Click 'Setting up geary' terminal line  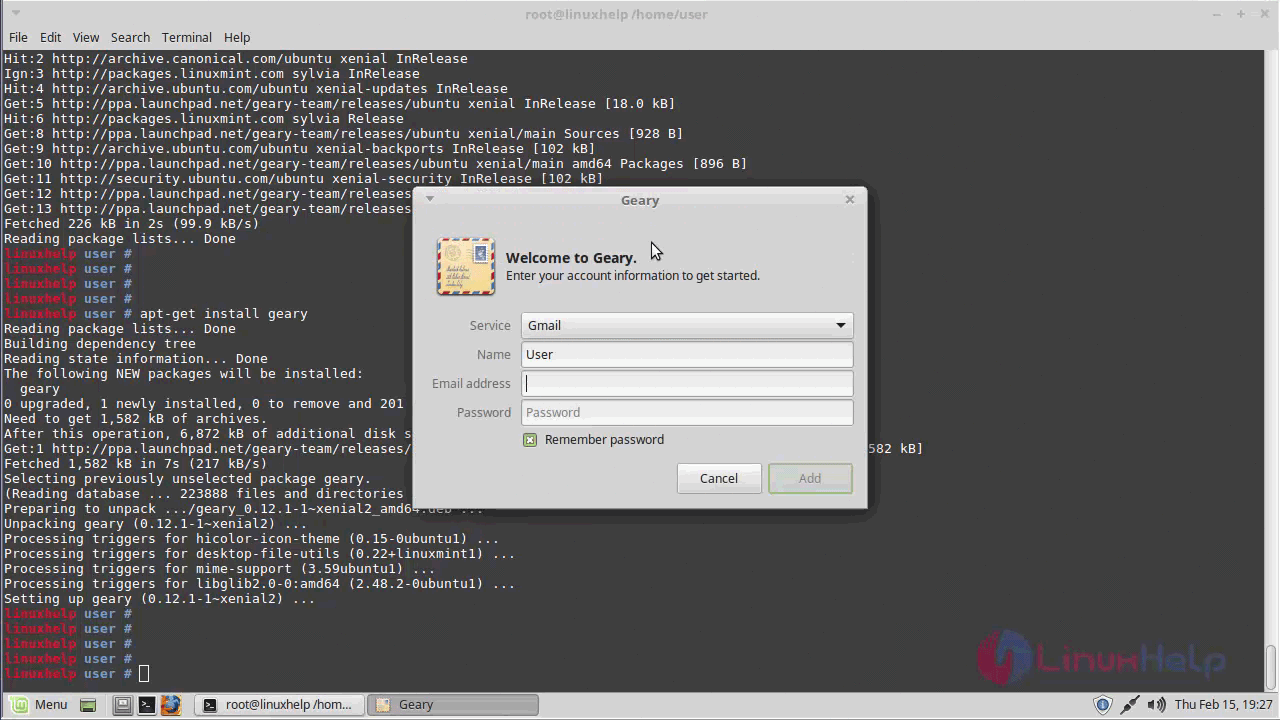coord(159,599)
